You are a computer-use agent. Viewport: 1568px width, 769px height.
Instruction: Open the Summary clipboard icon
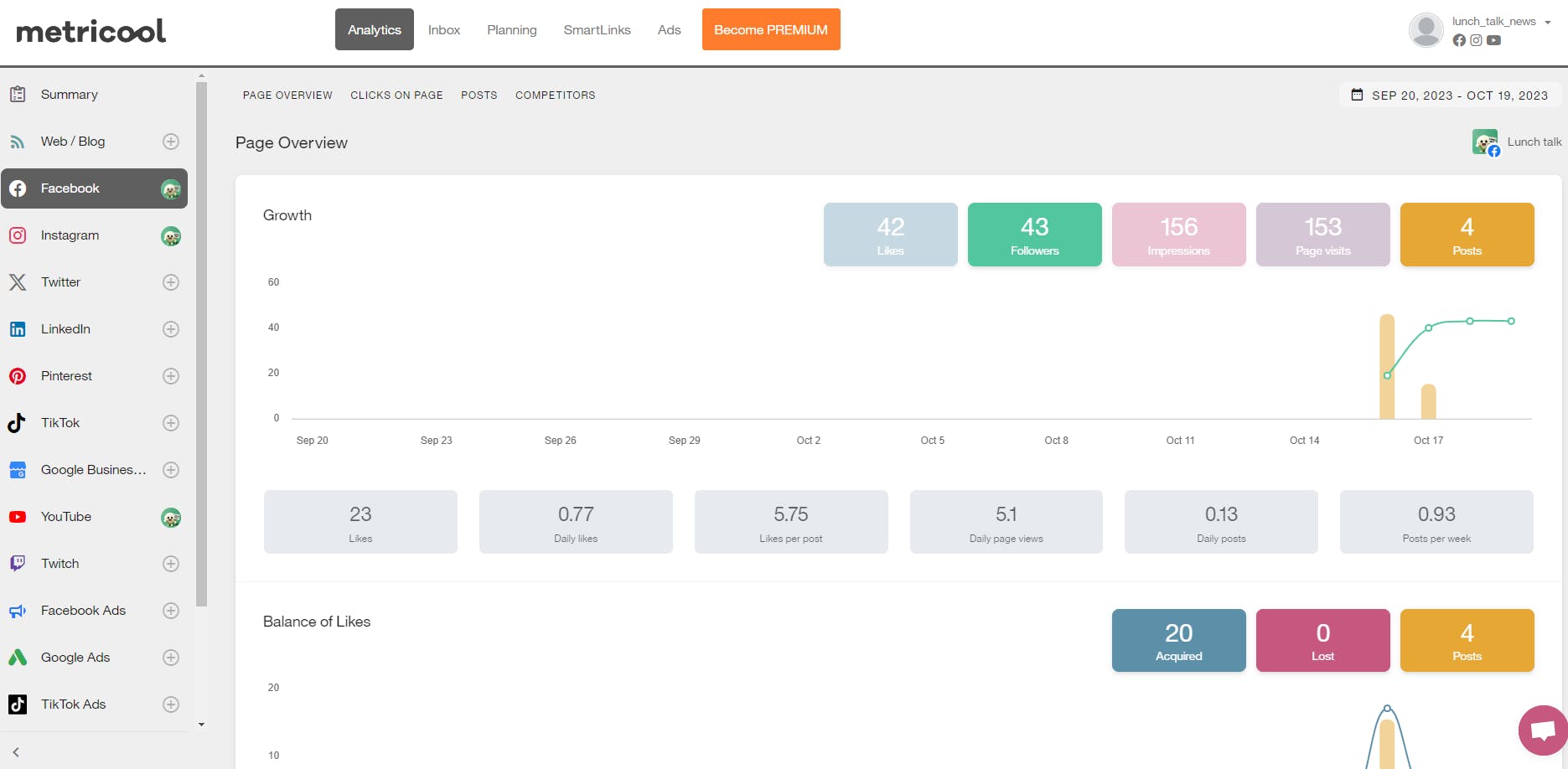click(x=18, y=95)
